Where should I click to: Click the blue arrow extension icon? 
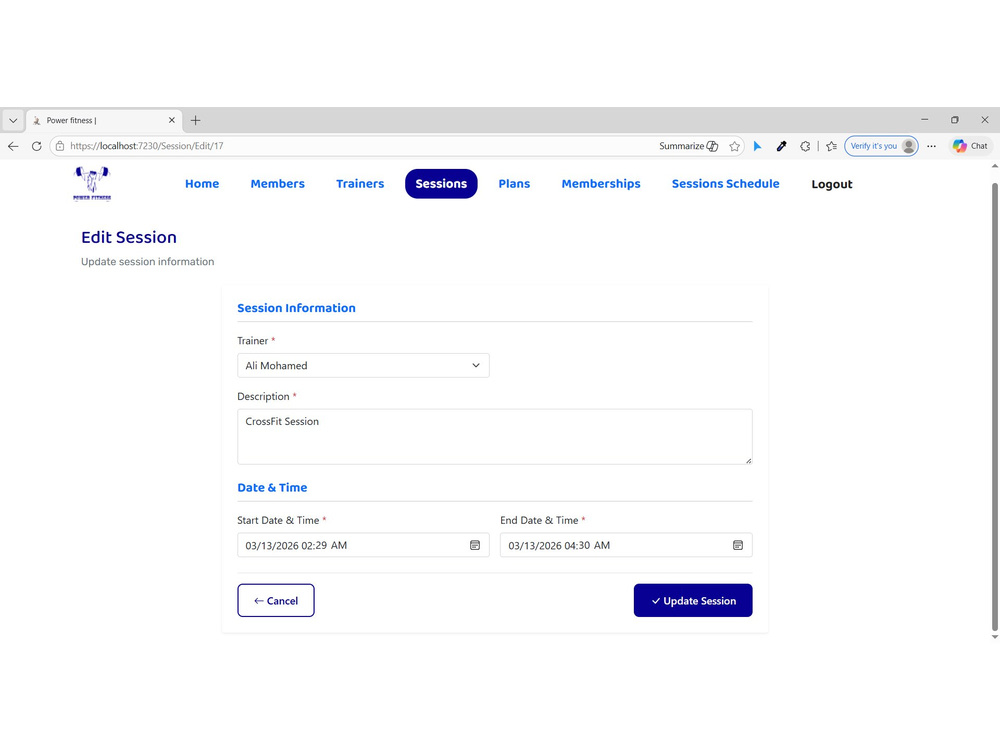click(x=758, y=146)
